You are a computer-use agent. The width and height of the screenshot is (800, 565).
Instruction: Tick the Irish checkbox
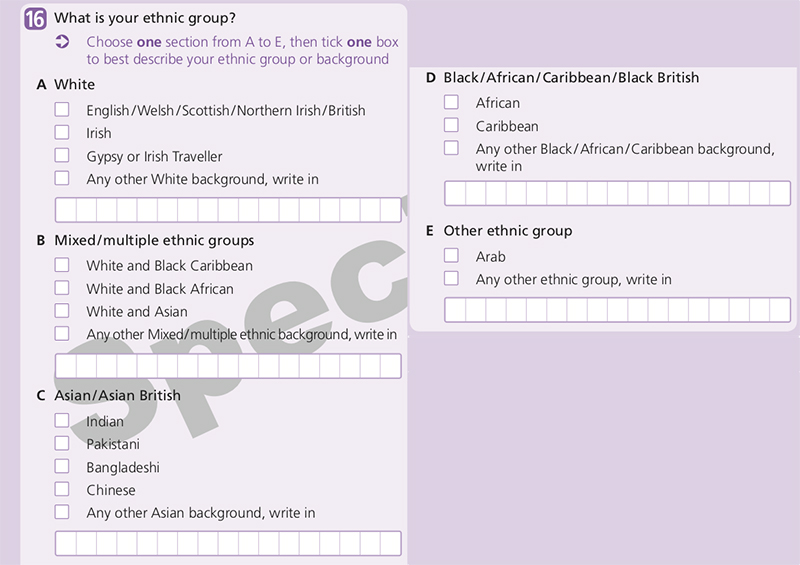(62, 133)
